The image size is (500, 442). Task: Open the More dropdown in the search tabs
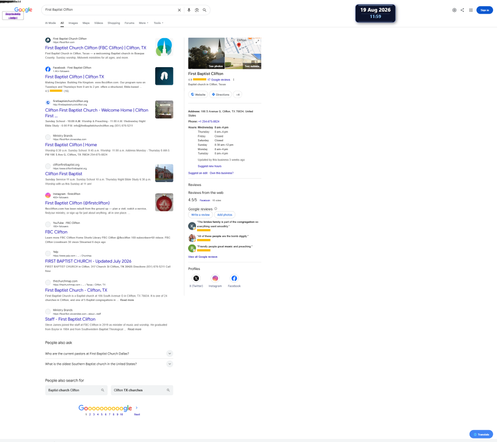point(143,23)
